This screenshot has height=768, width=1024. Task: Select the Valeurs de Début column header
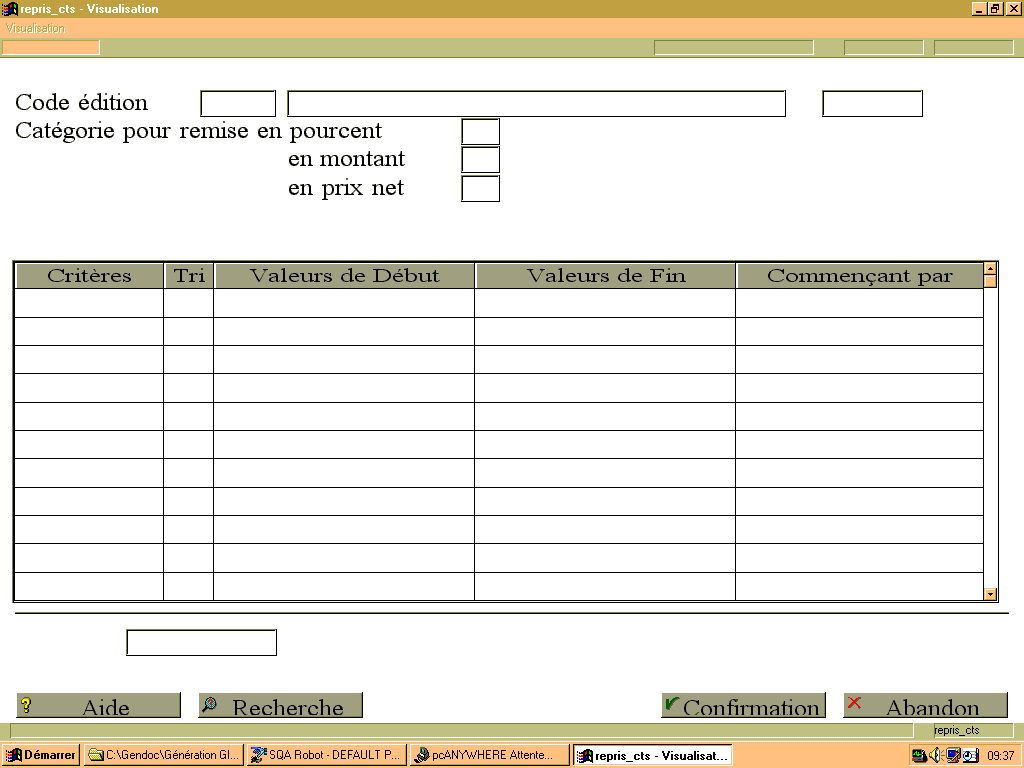[x=344, y=276]
